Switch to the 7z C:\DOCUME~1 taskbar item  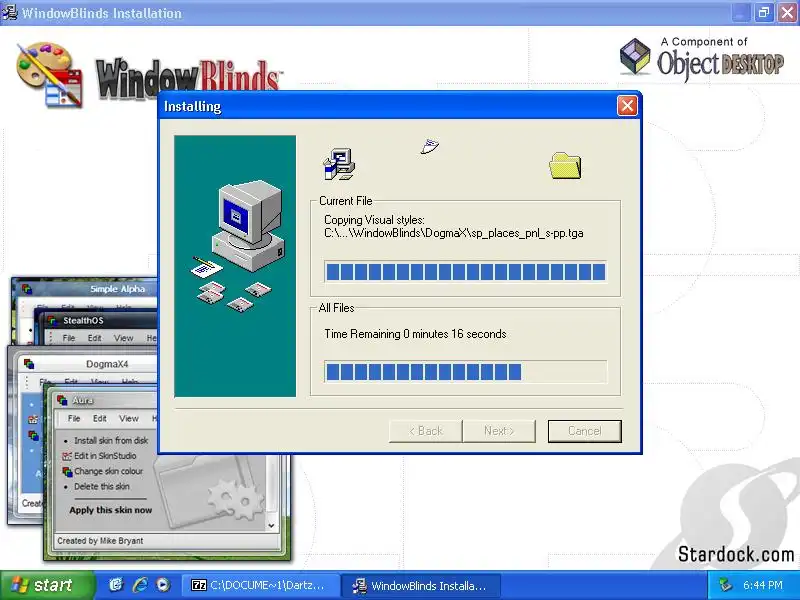click(261, 586)
